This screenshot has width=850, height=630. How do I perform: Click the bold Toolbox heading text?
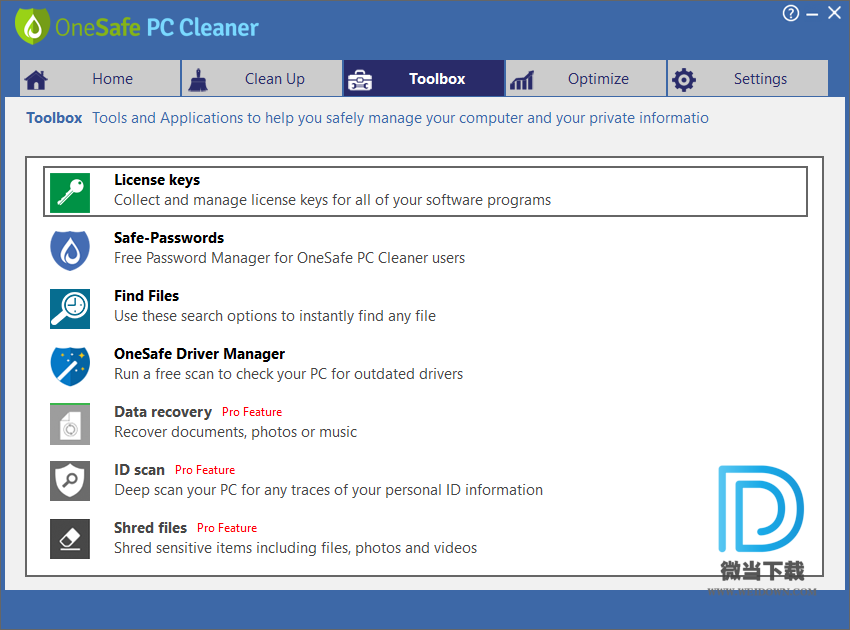click(54, 118)
